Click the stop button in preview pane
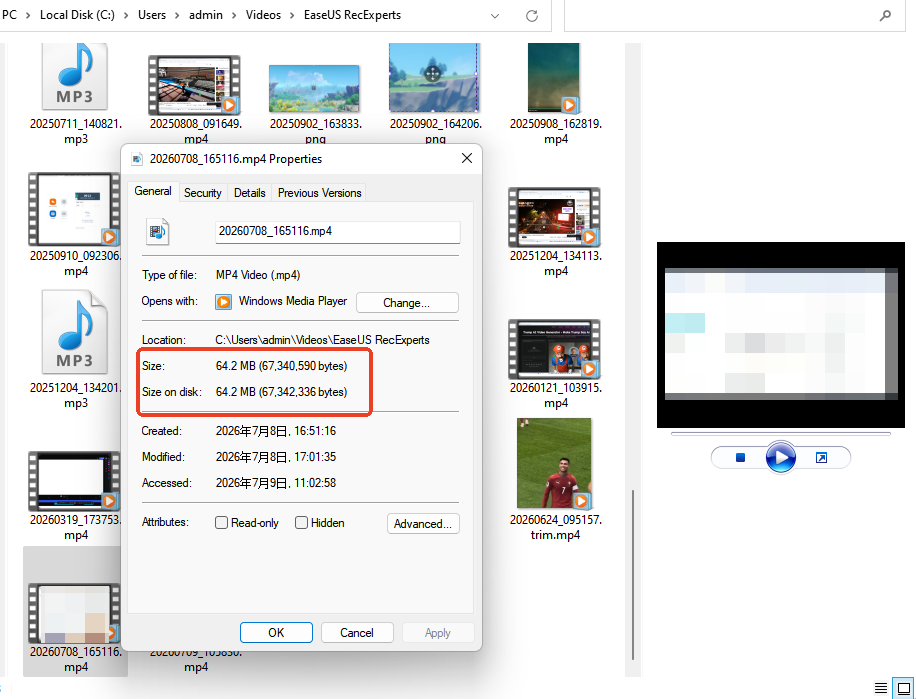This screenshot has height=699, width=916. (740, 458)
